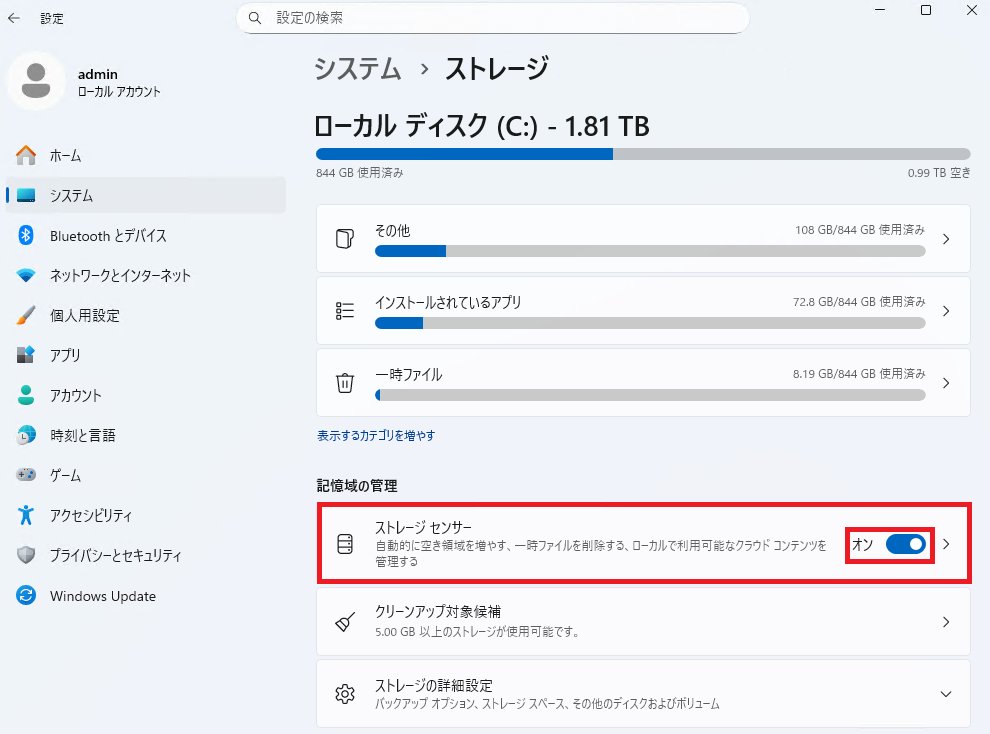This screenshot has width=990, height=734.
Task: Click the admin account avatar
Action: pos(36,81)
